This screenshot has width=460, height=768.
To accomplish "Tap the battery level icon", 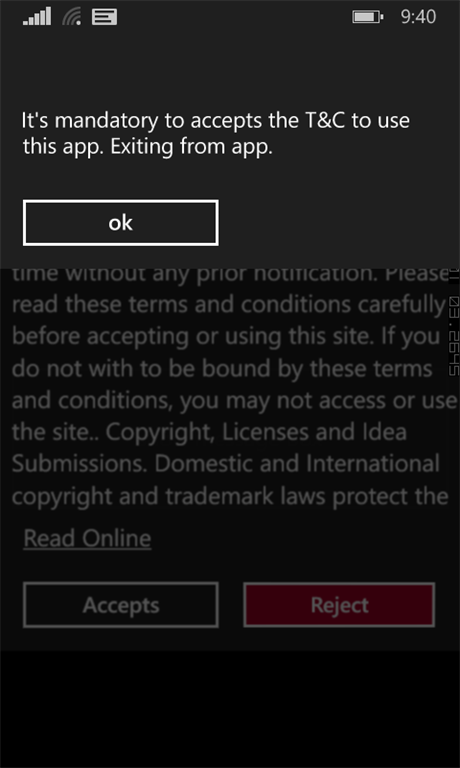I will pyautogui.click(x=368, y=17).
